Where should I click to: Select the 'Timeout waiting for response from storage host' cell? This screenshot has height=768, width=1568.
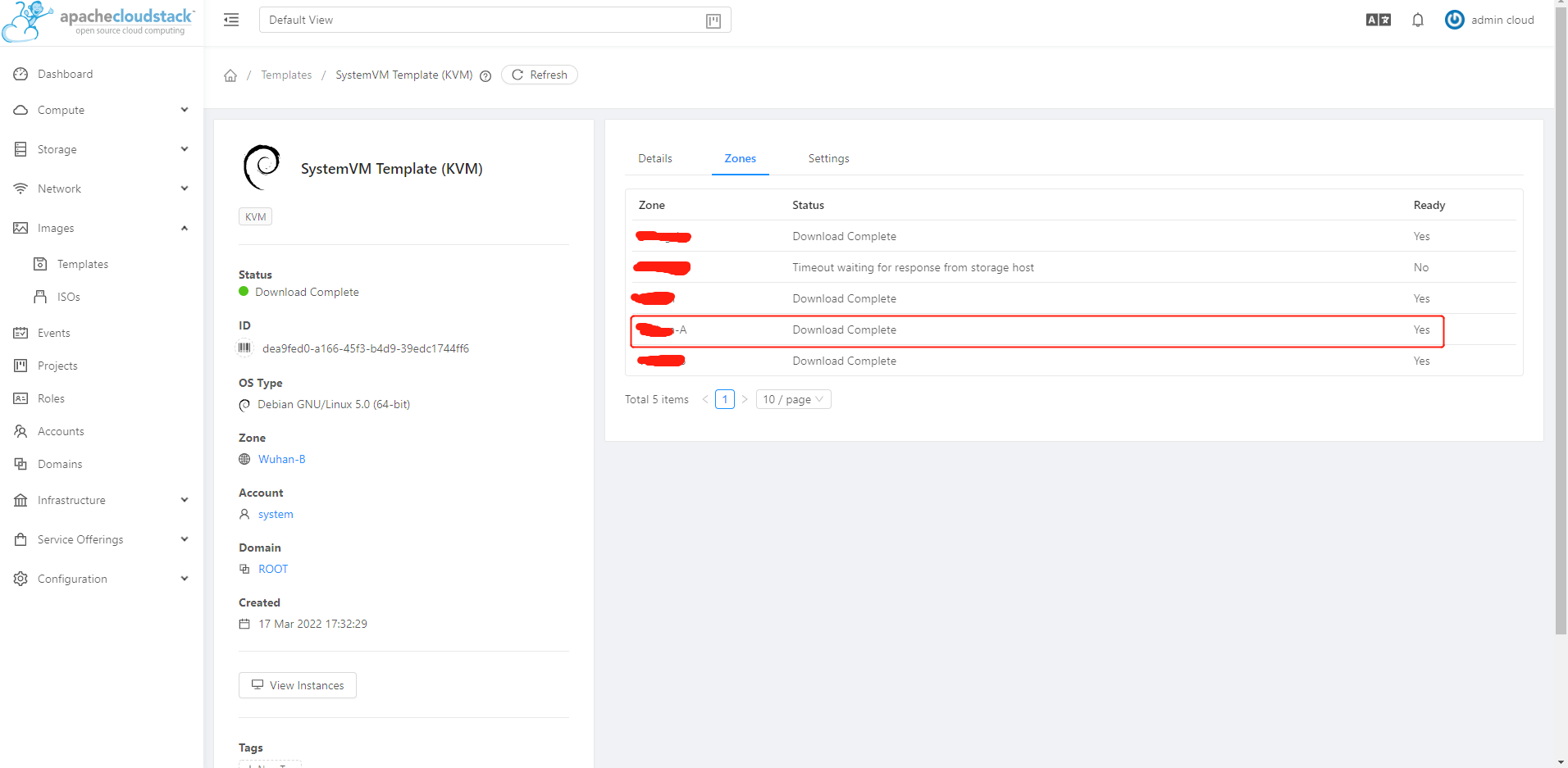click(913, 267)
